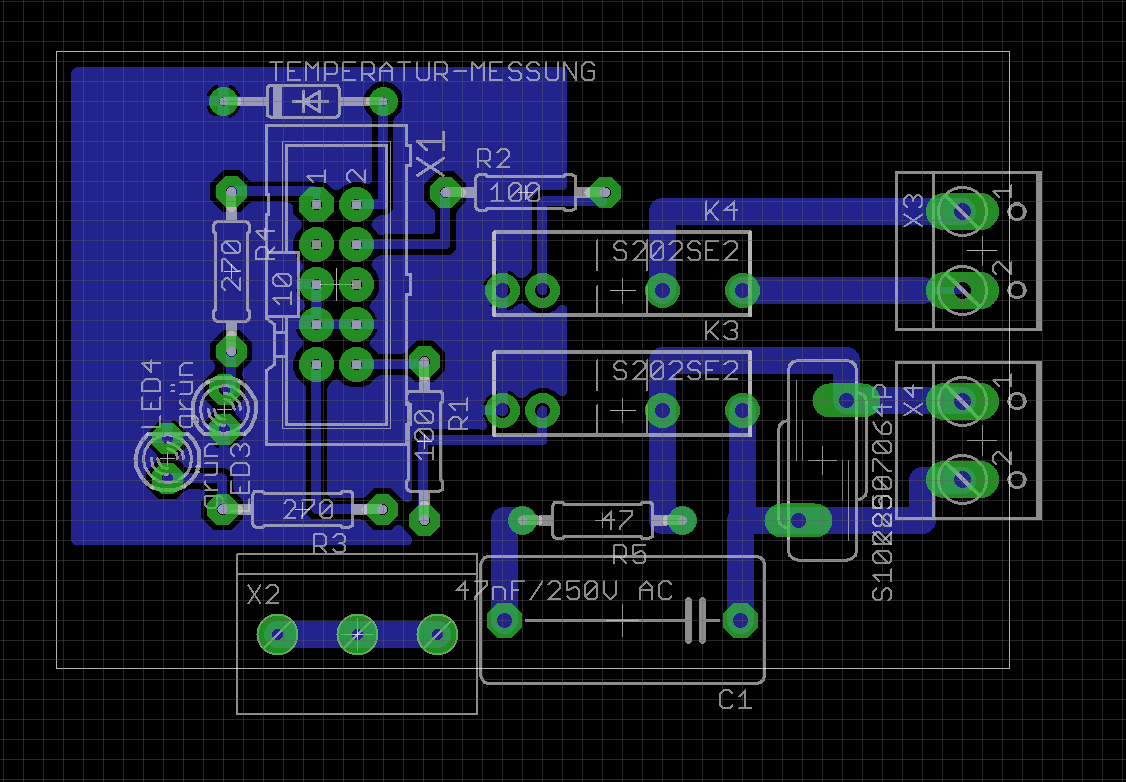Select the middle pad of connector X2
The height and width of the screenshot is (782, 1126).
point(357,634)
